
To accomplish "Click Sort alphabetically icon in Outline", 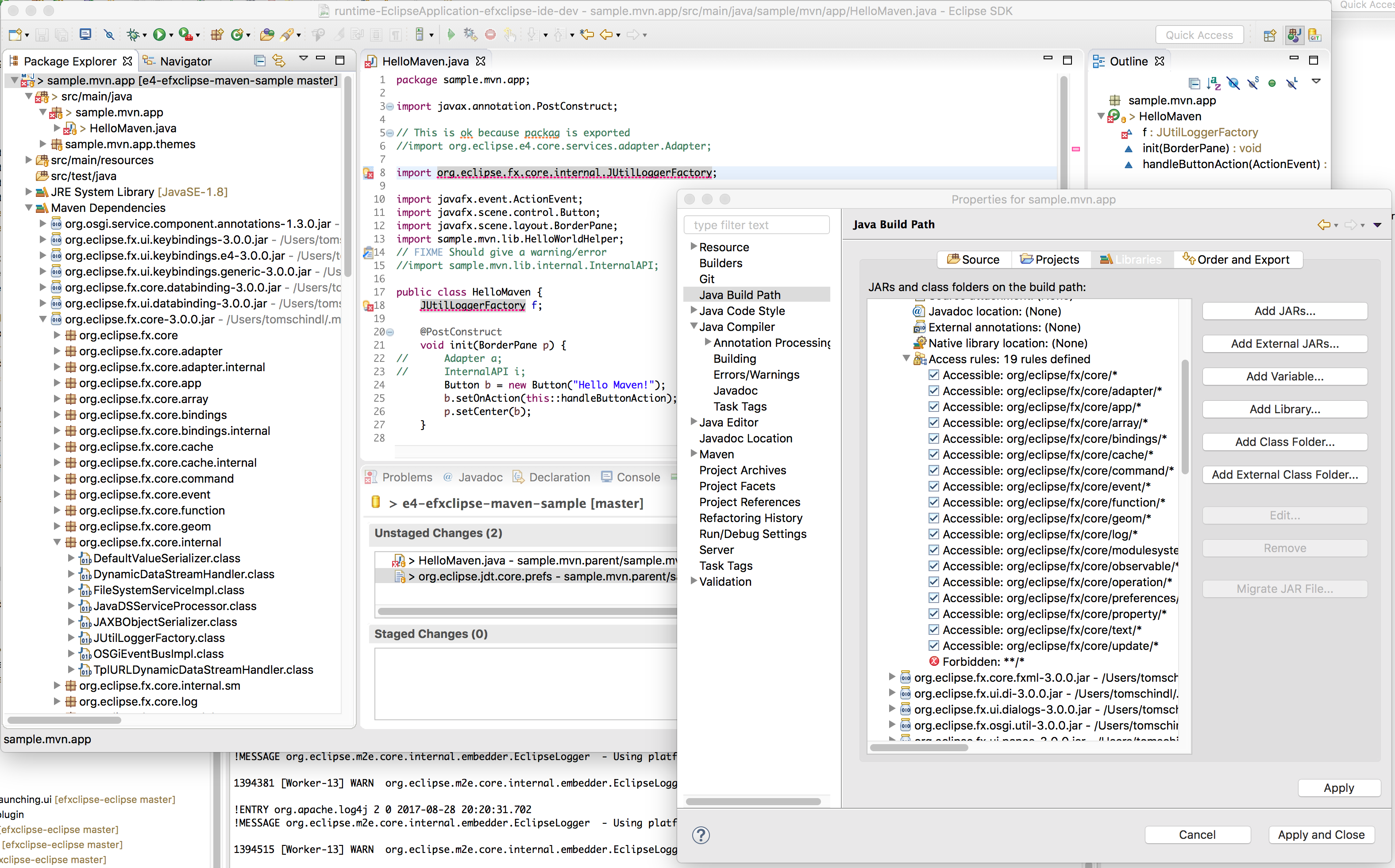I will coord(1214,83).
